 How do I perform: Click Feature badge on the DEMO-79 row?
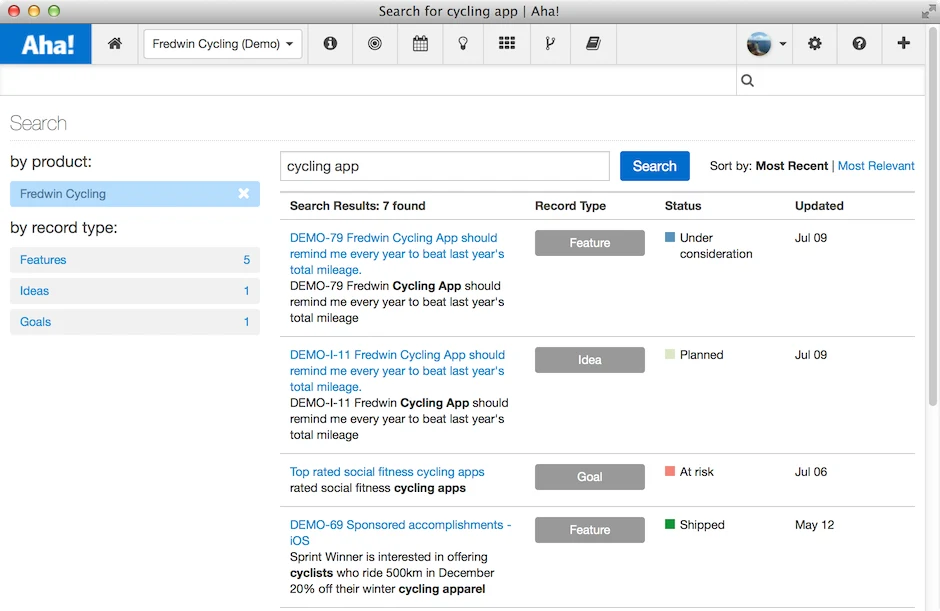(590, 243)
